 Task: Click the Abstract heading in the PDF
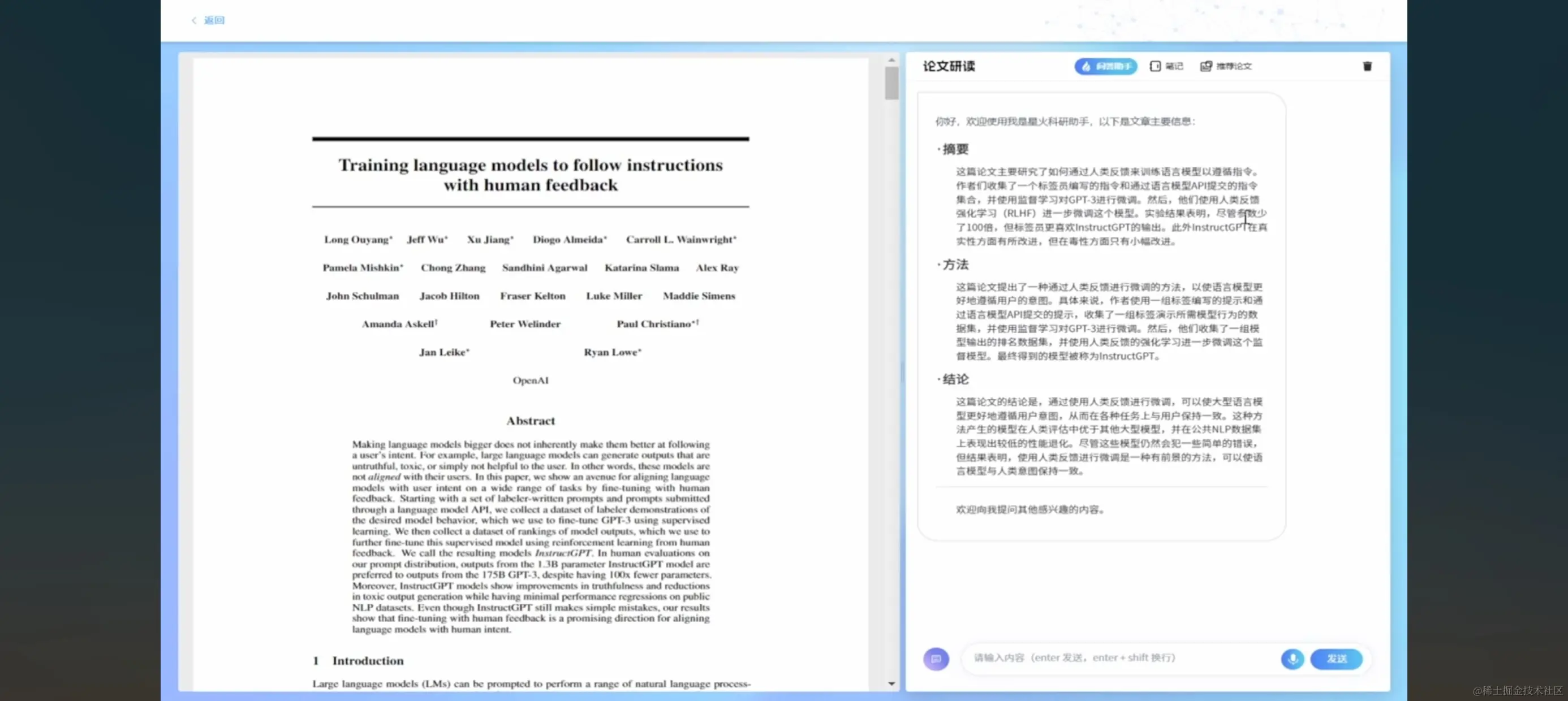click(x=530, y=421)
